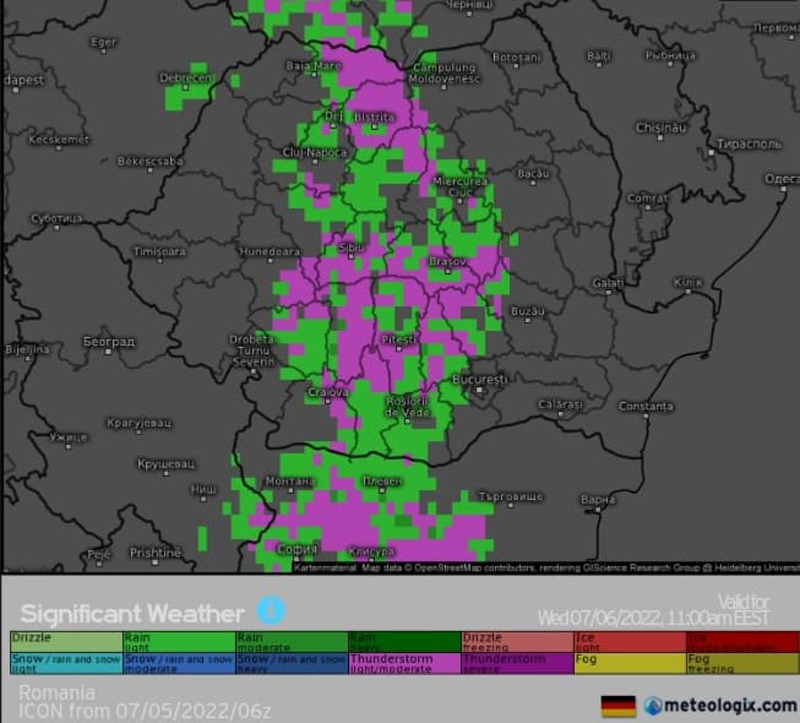Image resolution: width=800 pixels, height=723 pixels.
Task: Select the Rain moderate legend swatch
Action: tap(291, 641)
